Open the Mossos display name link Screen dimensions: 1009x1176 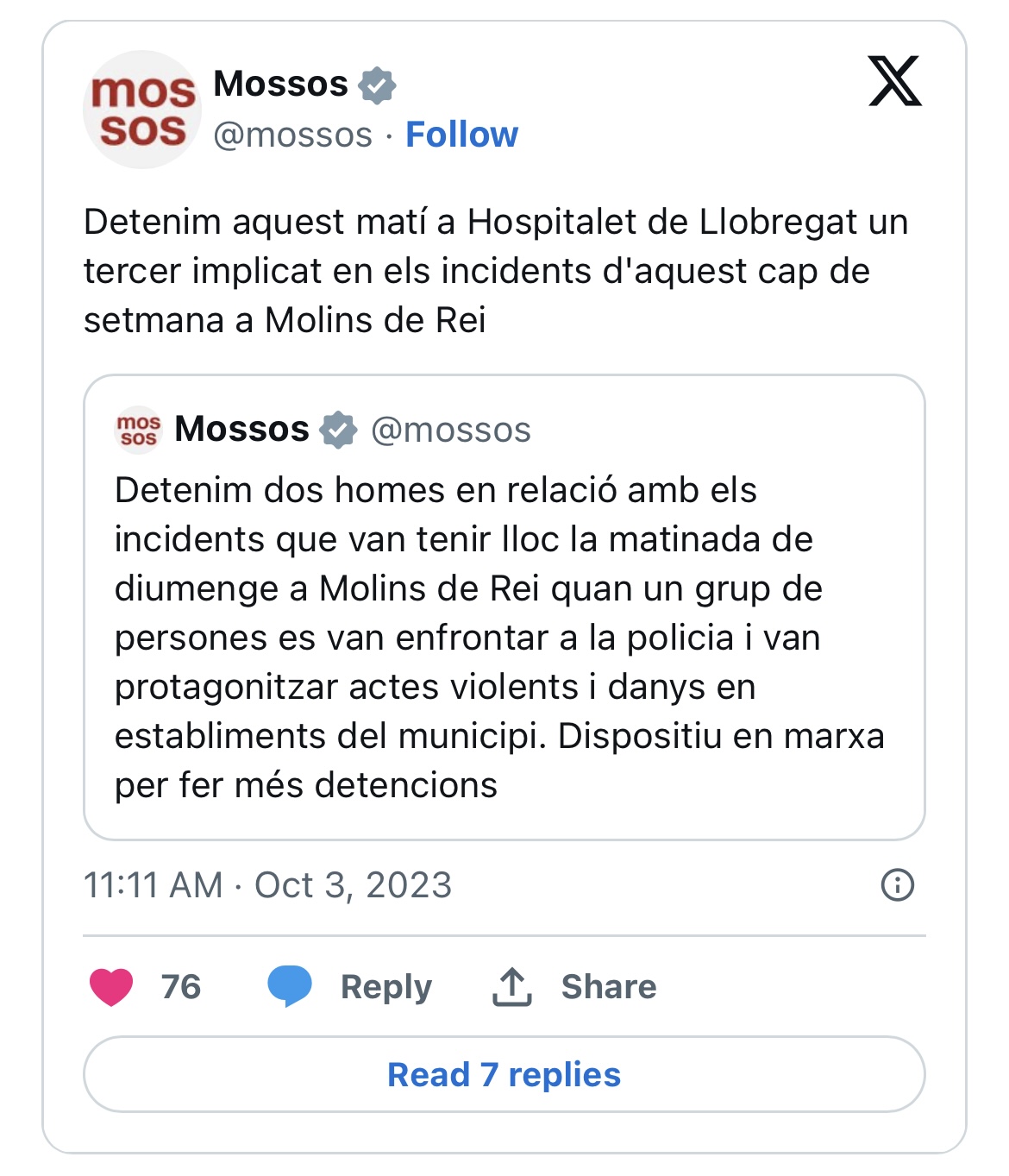(x=280, y=84)
